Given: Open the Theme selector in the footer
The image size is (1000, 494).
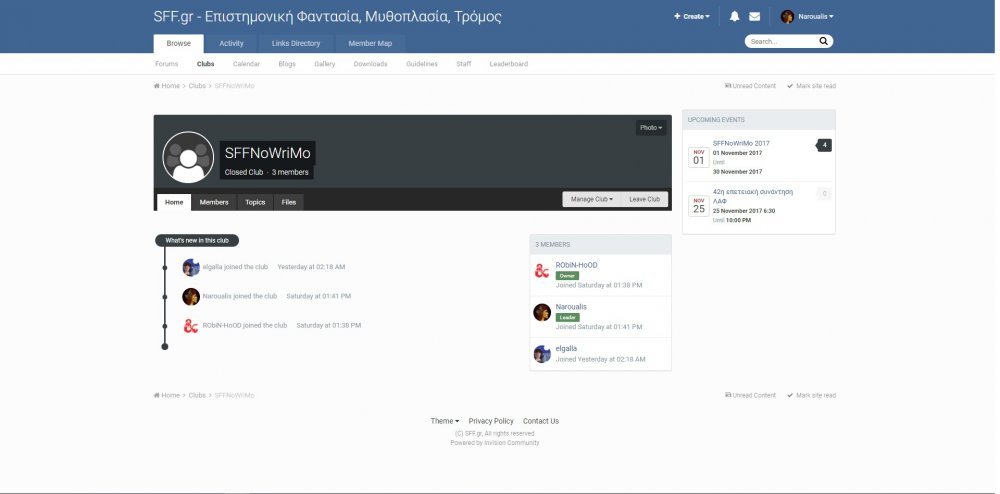Looking at the screenshot, I should (x=445, y=421).
